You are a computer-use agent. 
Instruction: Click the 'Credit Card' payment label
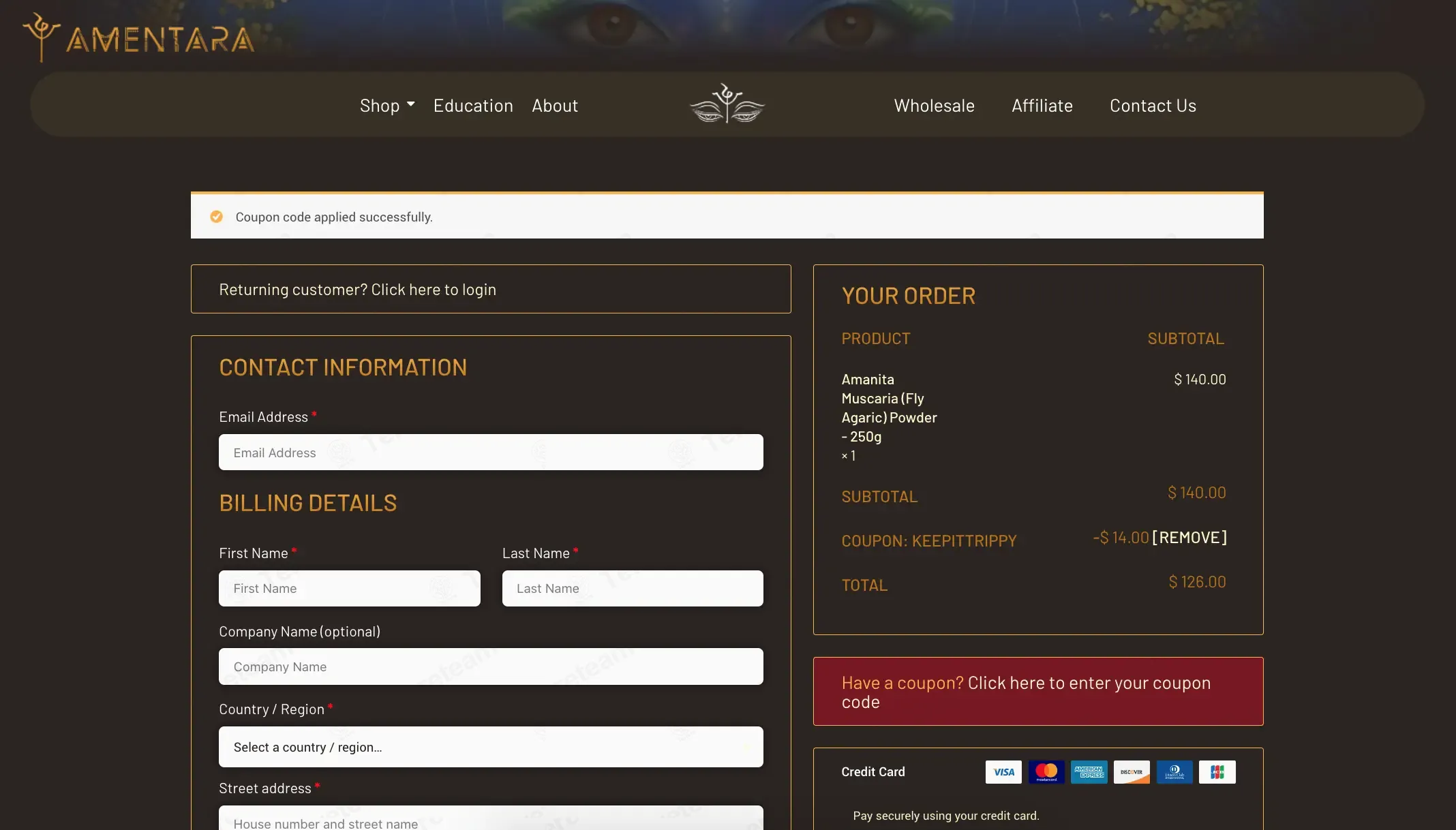tap(873, 772)
